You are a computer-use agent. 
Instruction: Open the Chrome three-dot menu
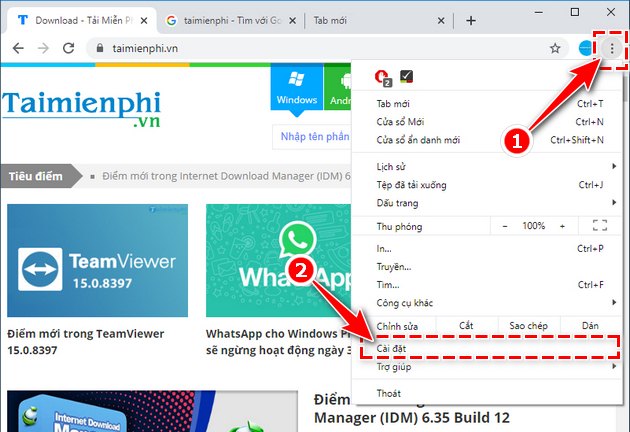pyautogui.click(x=612, y=49)
